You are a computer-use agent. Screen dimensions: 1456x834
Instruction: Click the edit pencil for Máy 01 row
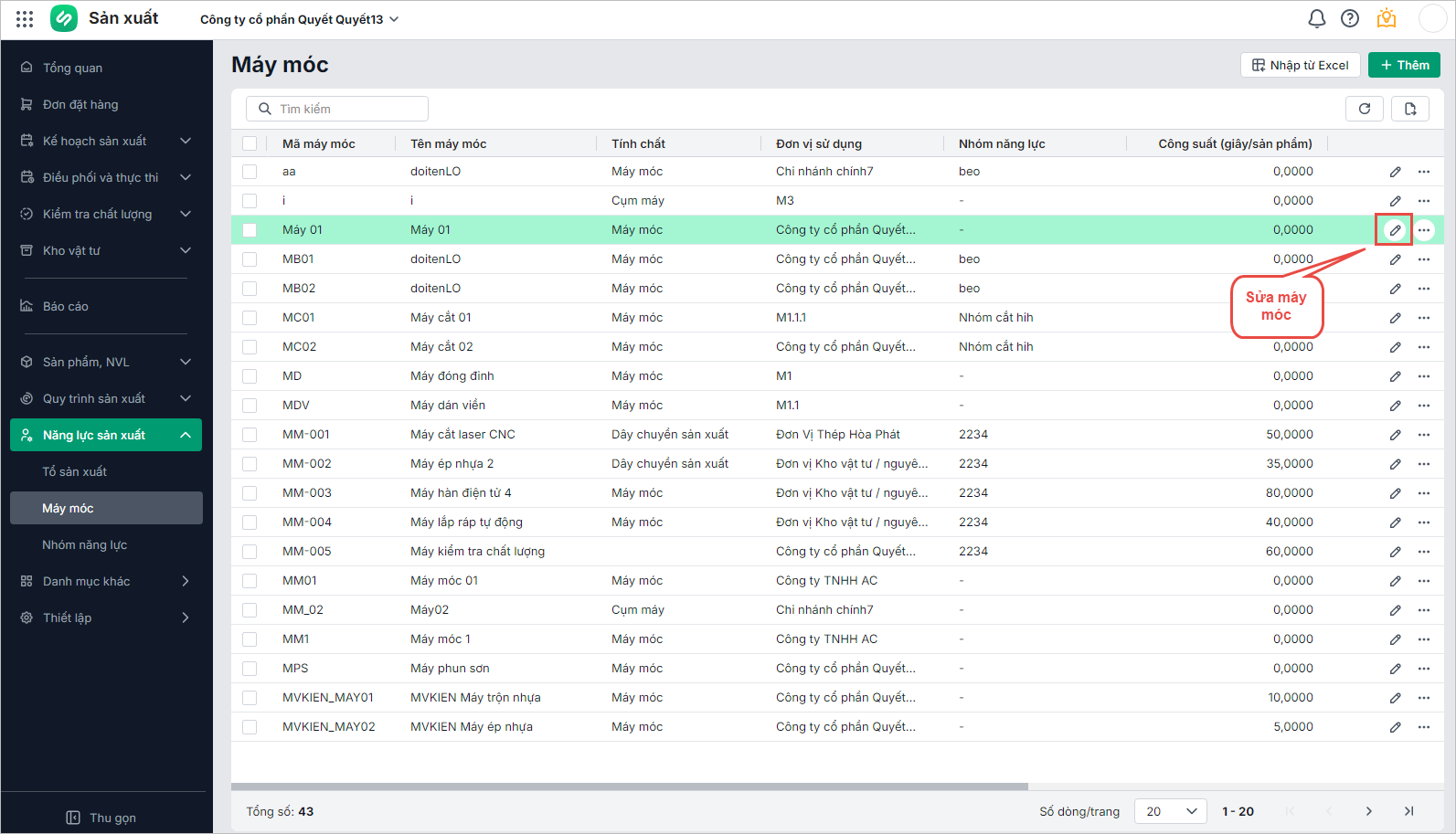1395,230
